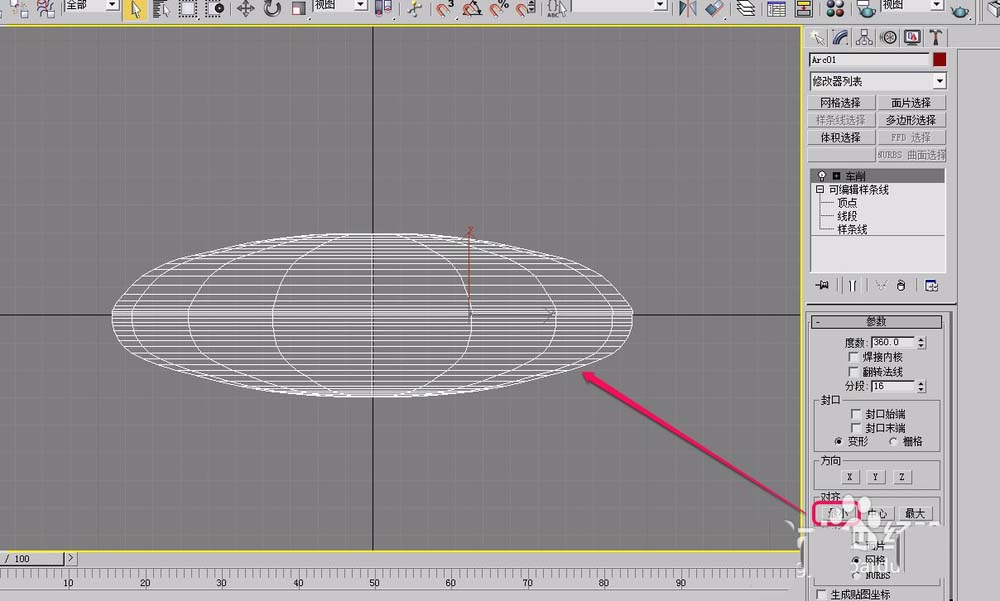The height and width of the screenshot is (601, 1000).
Task: Open Edit Named Selection Sets
Action: [x=556, y=9]
